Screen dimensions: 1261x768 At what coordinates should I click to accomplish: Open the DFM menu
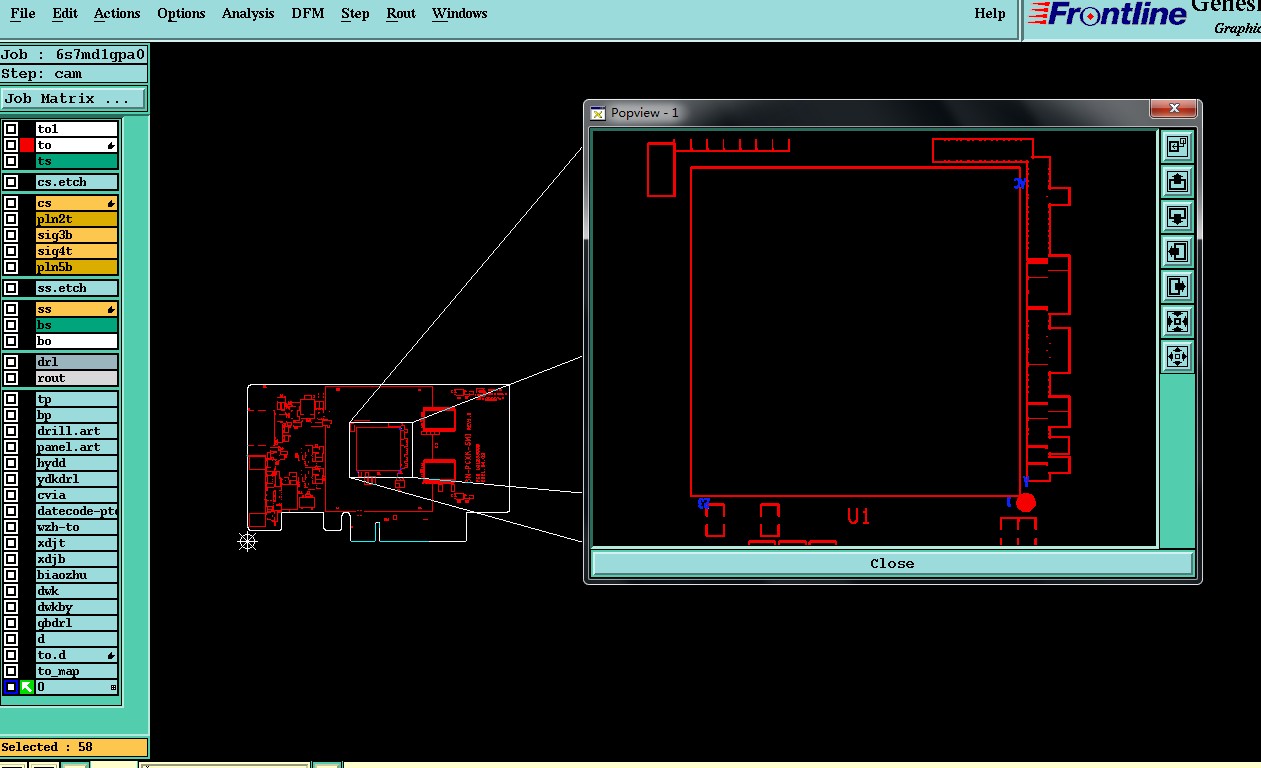click(308, 13)
